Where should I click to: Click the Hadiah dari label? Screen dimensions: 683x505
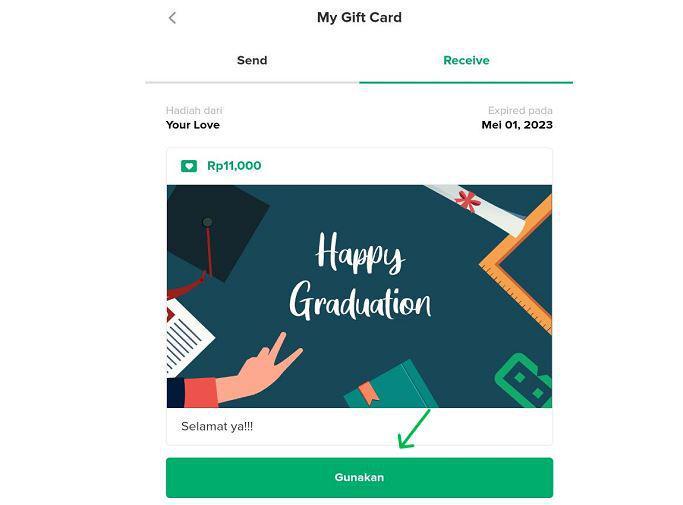(194, 111)
